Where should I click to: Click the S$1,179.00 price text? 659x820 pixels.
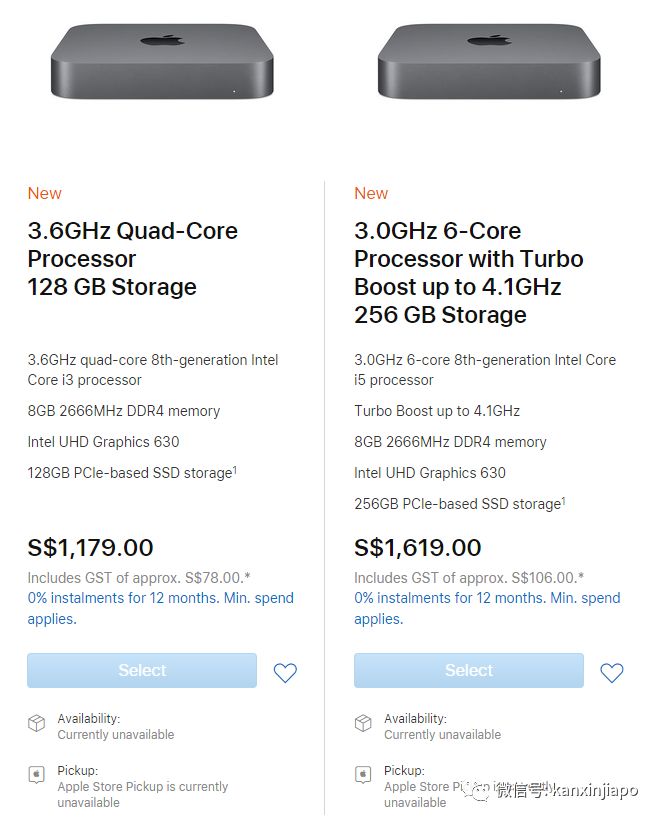click(x=91, y=548)
